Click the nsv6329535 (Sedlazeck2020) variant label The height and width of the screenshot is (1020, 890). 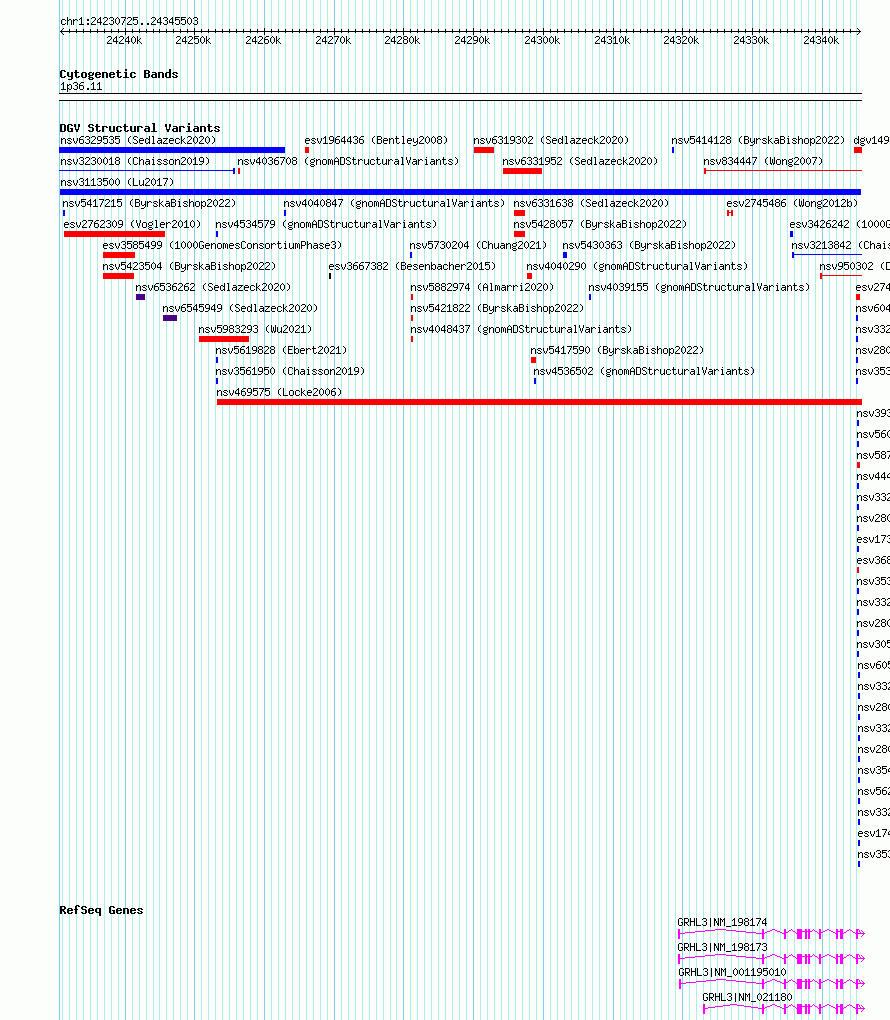tap(138, 140)
